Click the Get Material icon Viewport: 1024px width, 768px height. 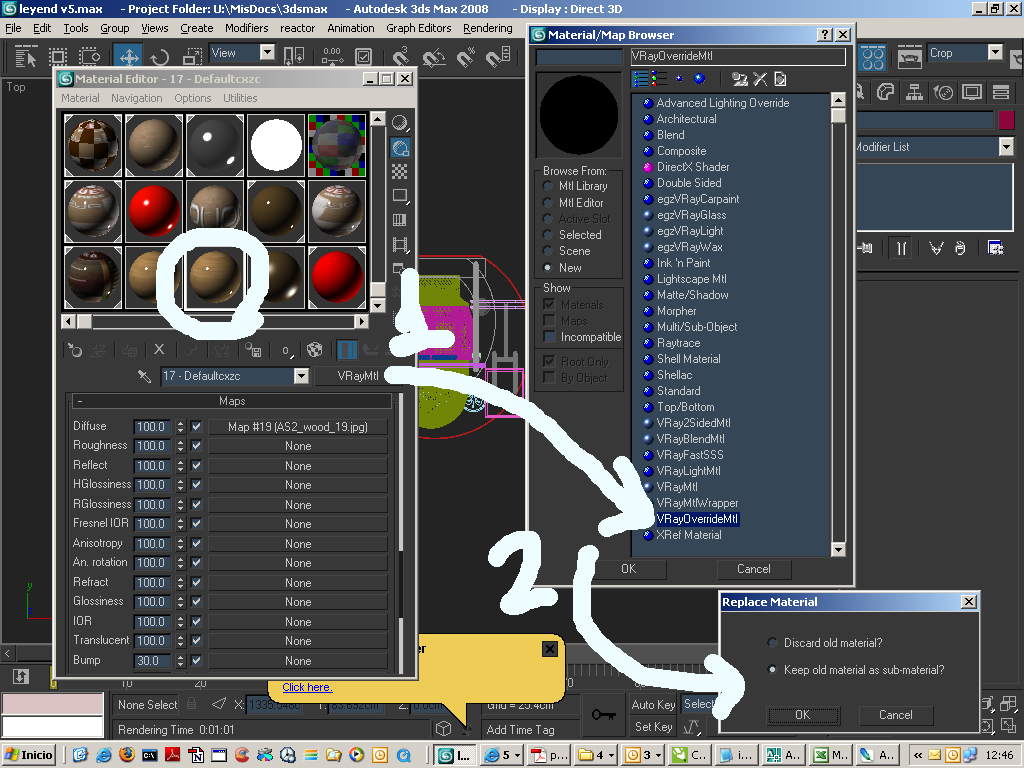[75, 351]
